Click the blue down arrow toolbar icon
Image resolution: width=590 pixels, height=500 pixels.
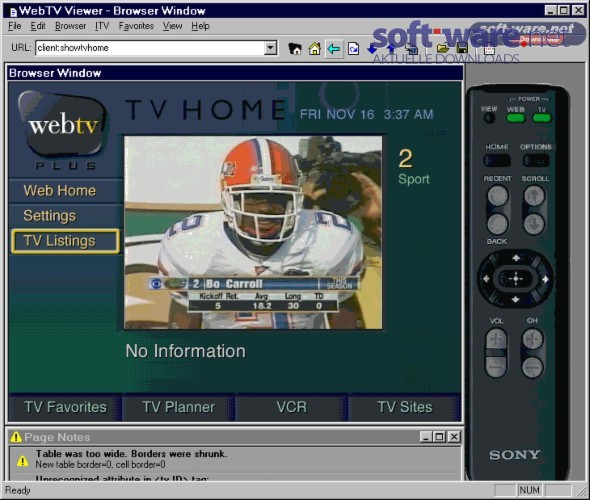click(x=372, y=49)
